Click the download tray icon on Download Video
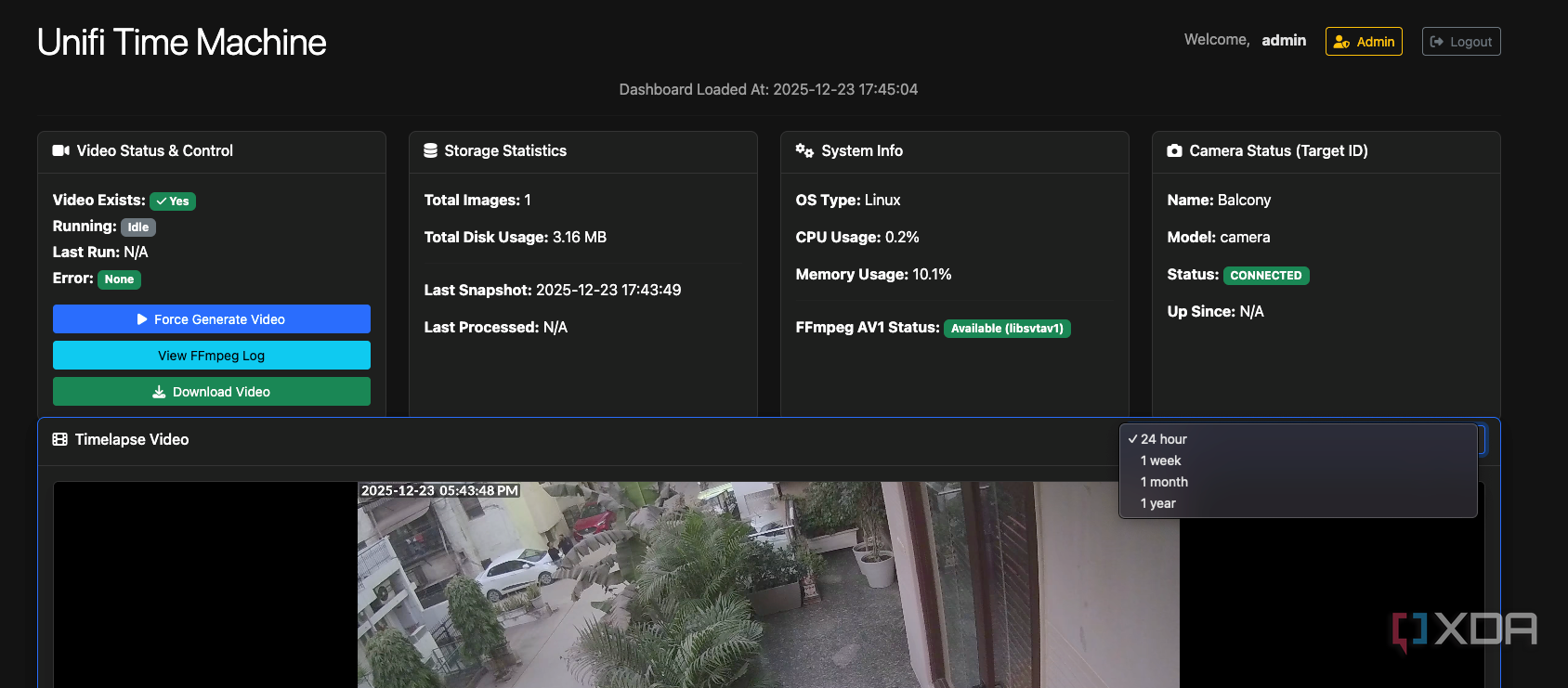Screen dimensions: 1568x688 coord(159,392)
